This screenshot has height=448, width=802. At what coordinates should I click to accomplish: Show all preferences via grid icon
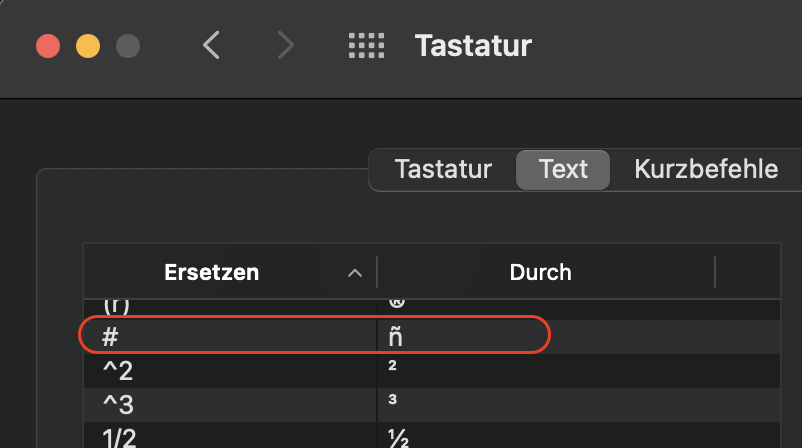tap(366, 45)
